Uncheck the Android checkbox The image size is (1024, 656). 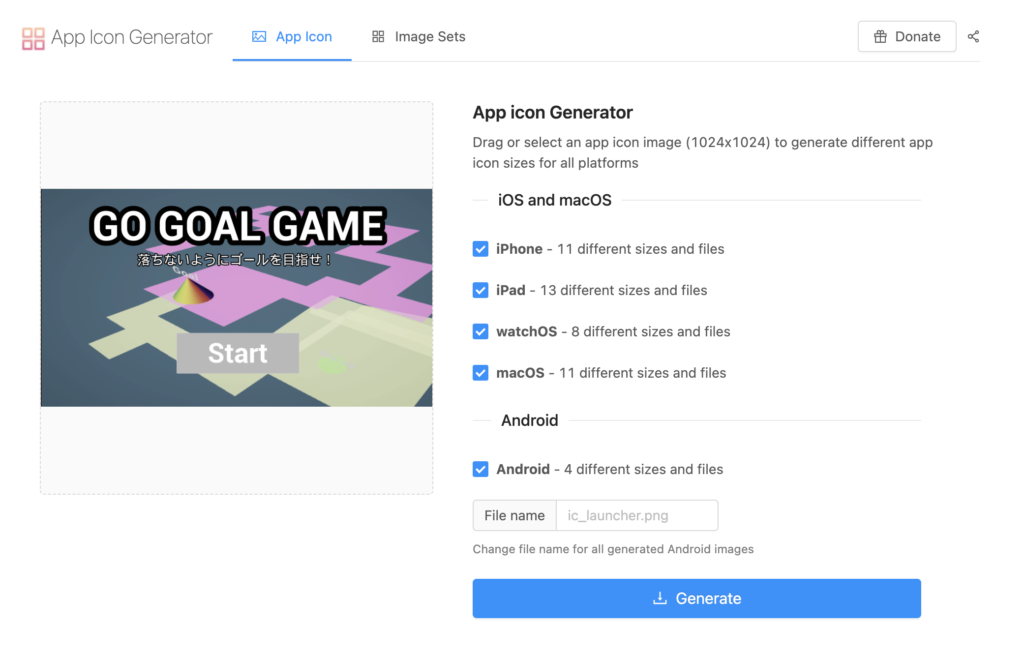pos(481,469)
